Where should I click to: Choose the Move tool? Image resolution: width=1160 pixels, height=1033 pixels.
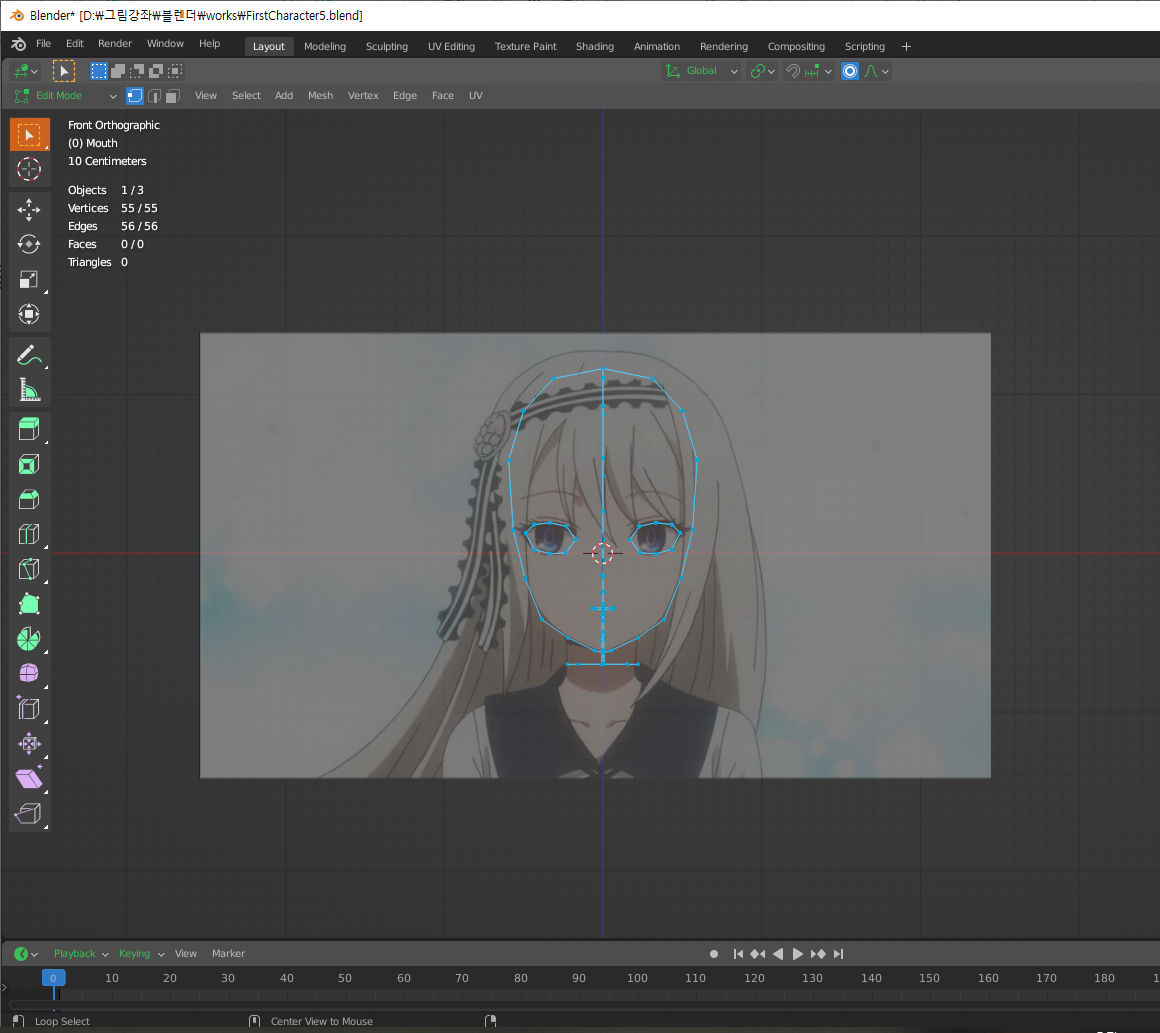tap(30, 210)
